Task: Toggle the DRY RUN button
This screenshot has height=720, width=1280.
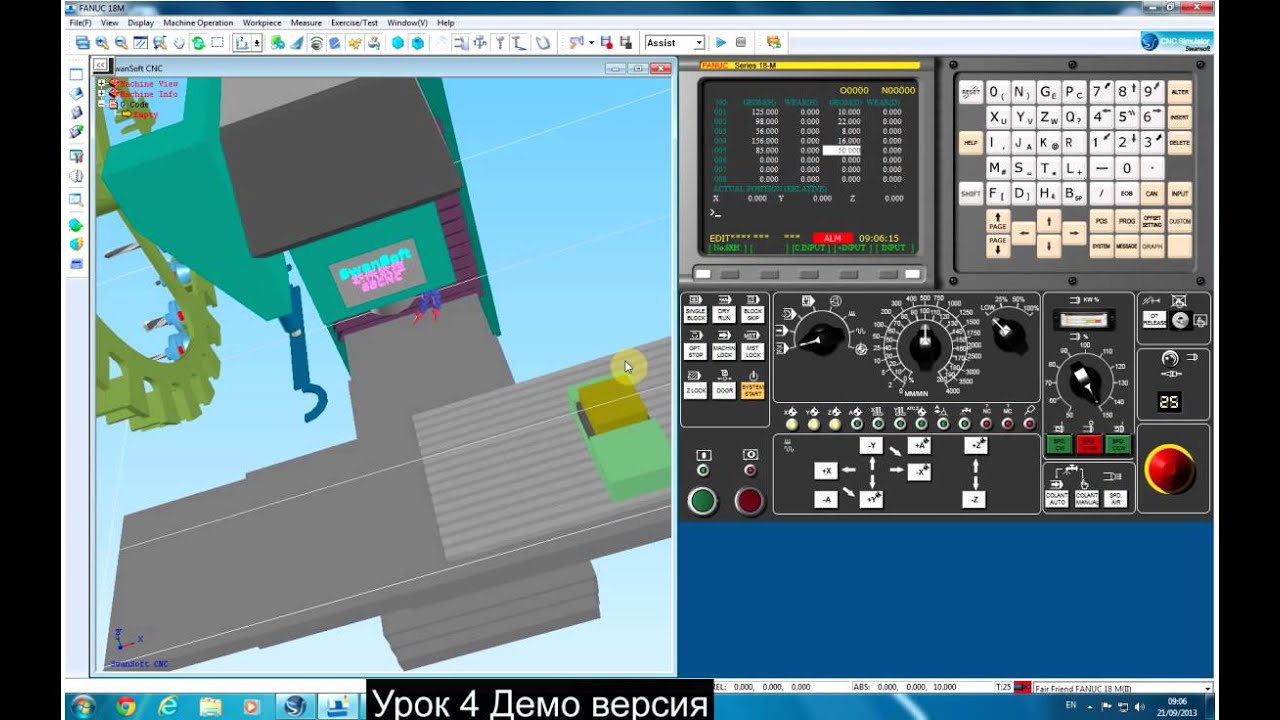Action: [x=724, y=314]
